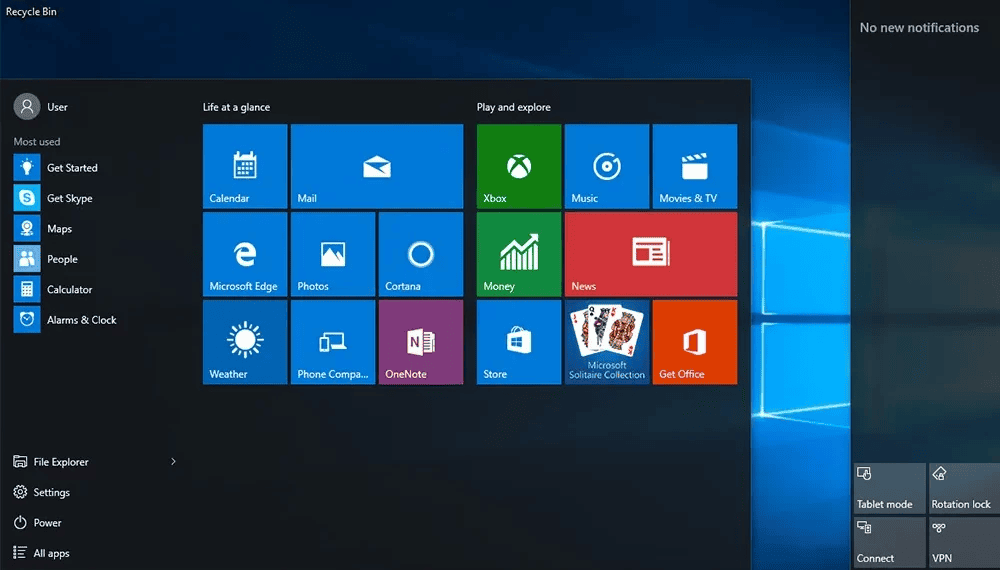
Task: Launch Microsoft Edge tile
Action: pos(245,254)
